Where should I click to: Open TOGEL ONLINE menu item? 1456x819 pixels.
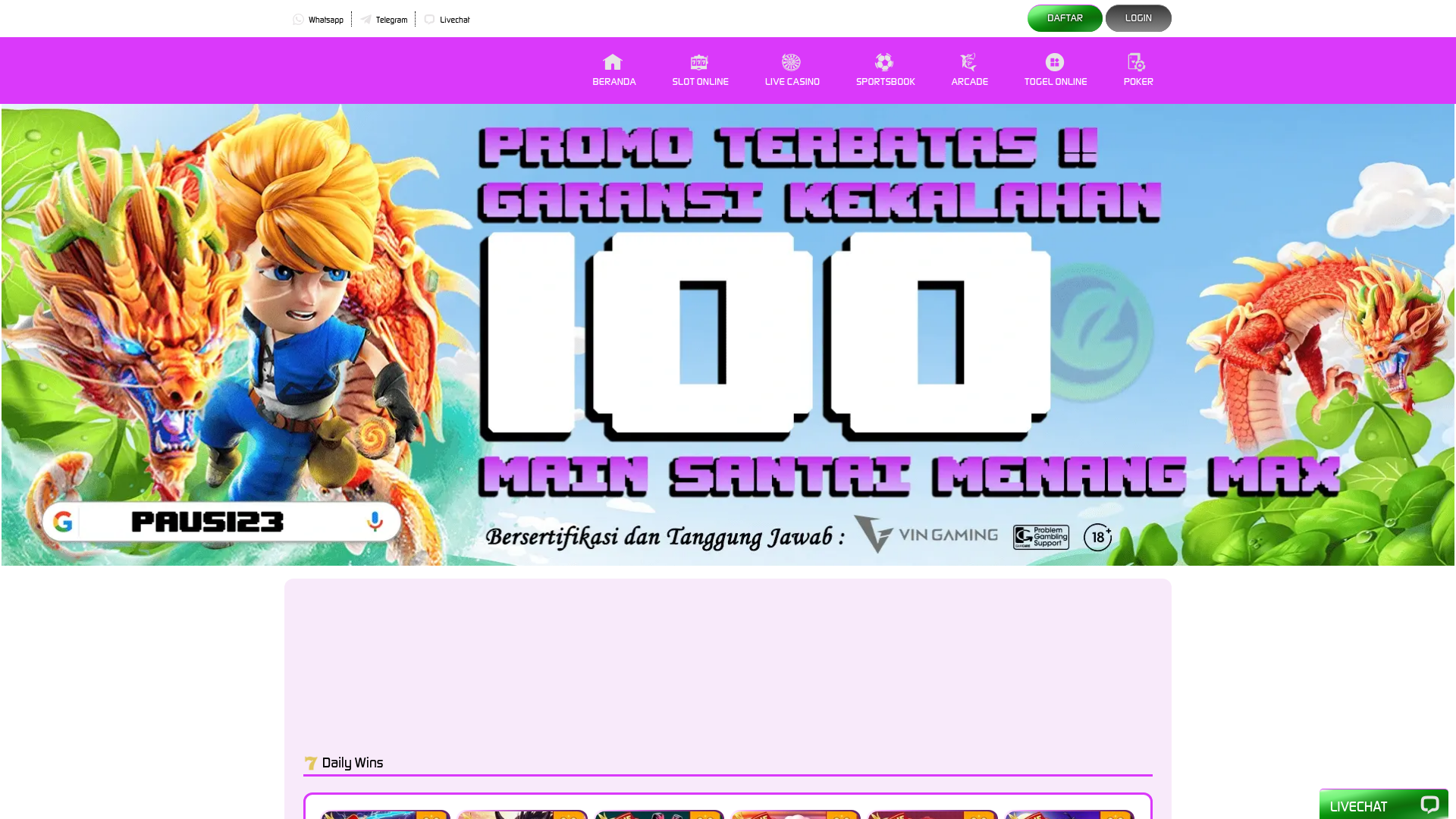(x=1056, y=70)
